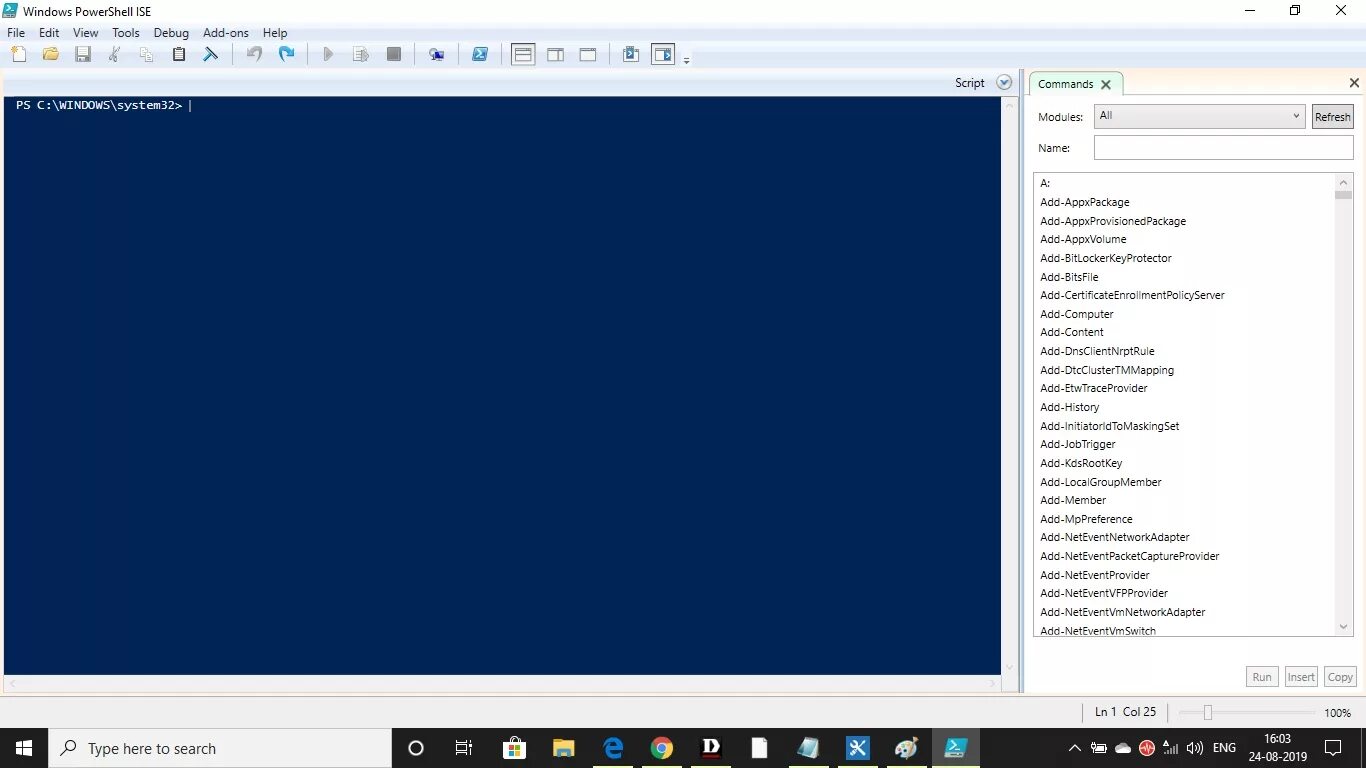1366x768 pixels.
Task: Select Add-Computer command
Action: [x=1077, y=314]
